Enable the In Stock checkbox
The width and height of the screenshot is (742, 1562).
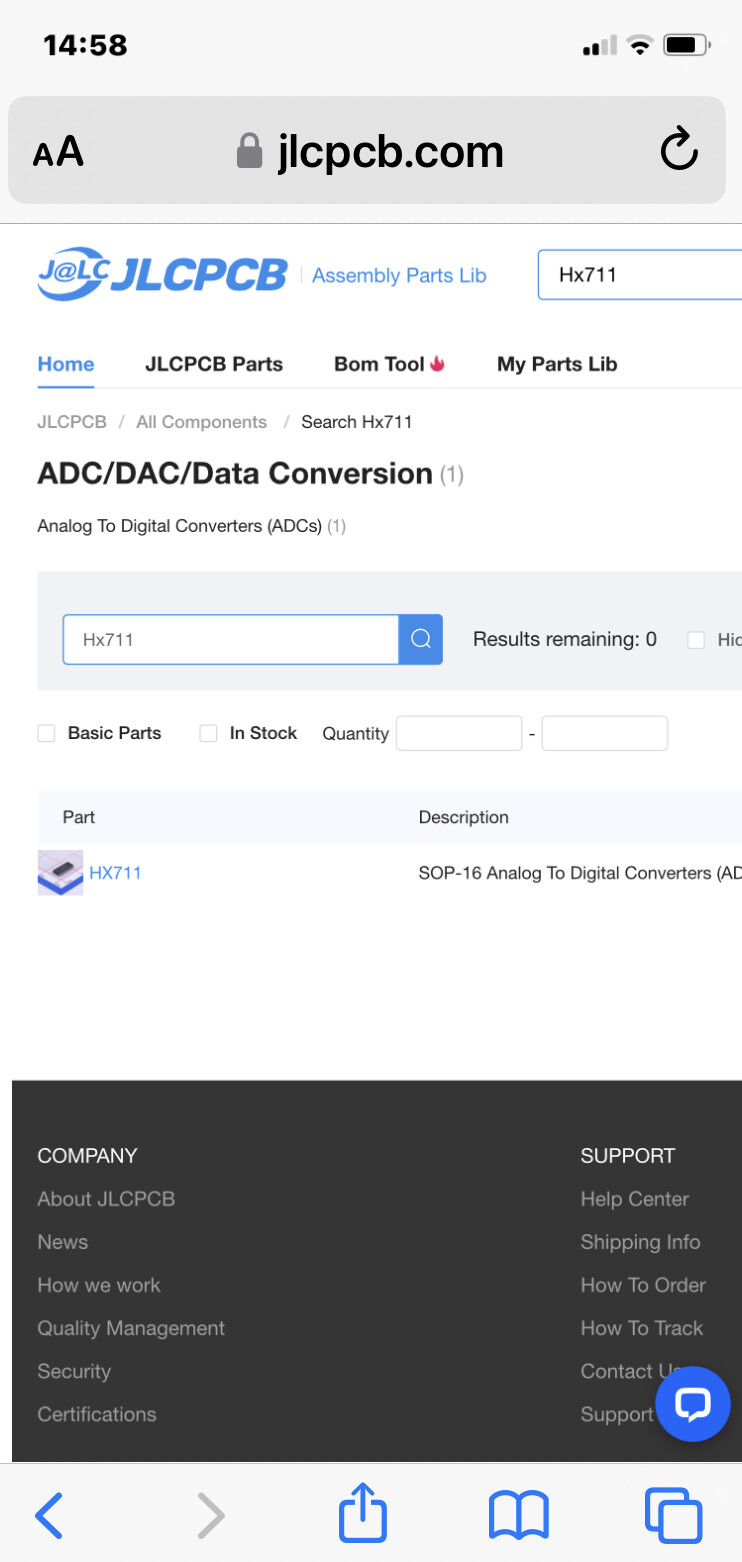tap(208, 733)
